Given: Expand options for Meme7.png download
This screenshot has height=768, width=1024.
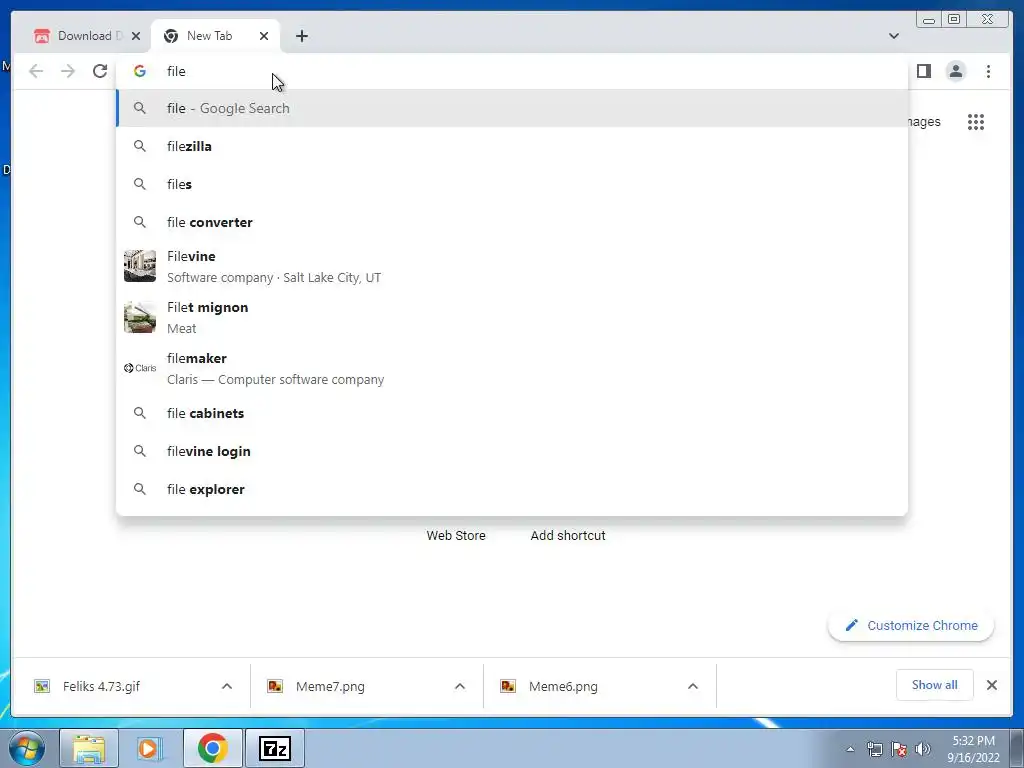Looking at the screenshot, I should point(460,686).
